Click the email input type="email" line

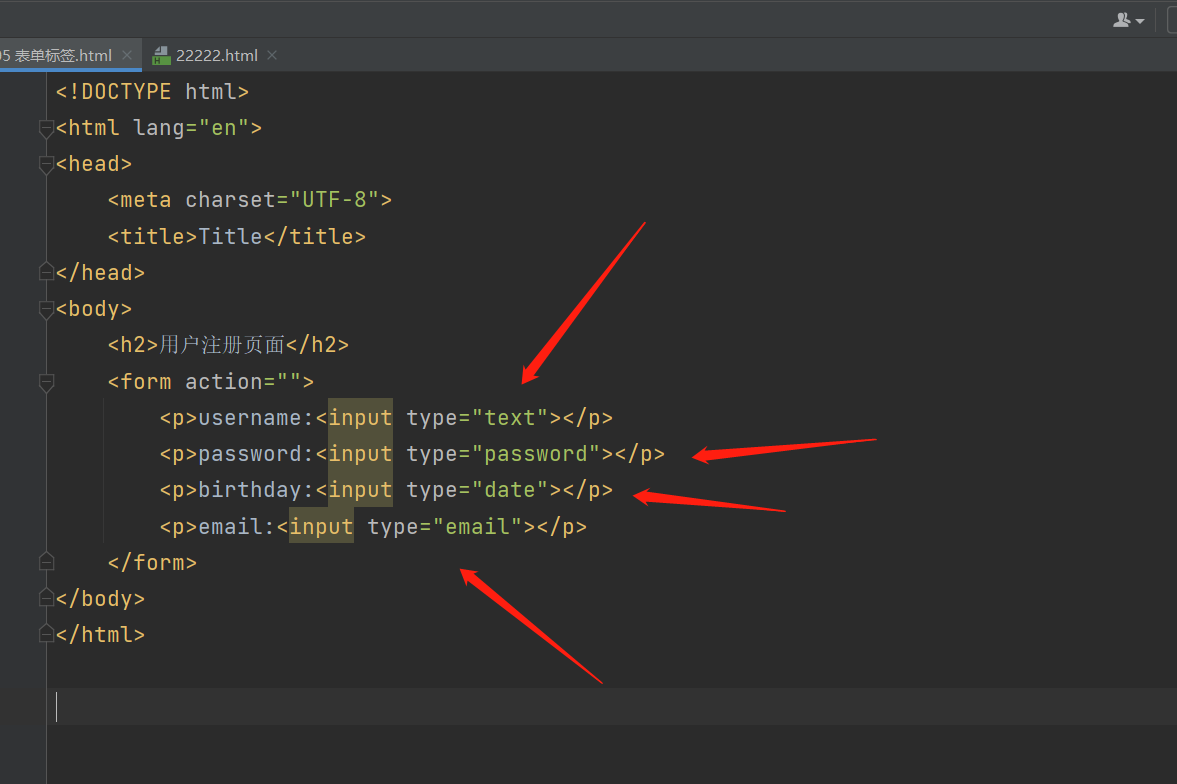(x=373, y=526)
